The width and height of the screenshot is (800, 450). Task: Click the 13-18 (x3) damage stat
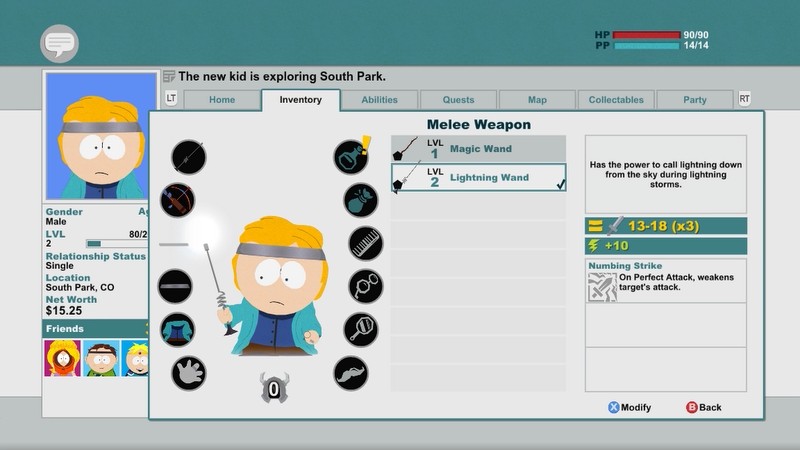pos(663,226)
